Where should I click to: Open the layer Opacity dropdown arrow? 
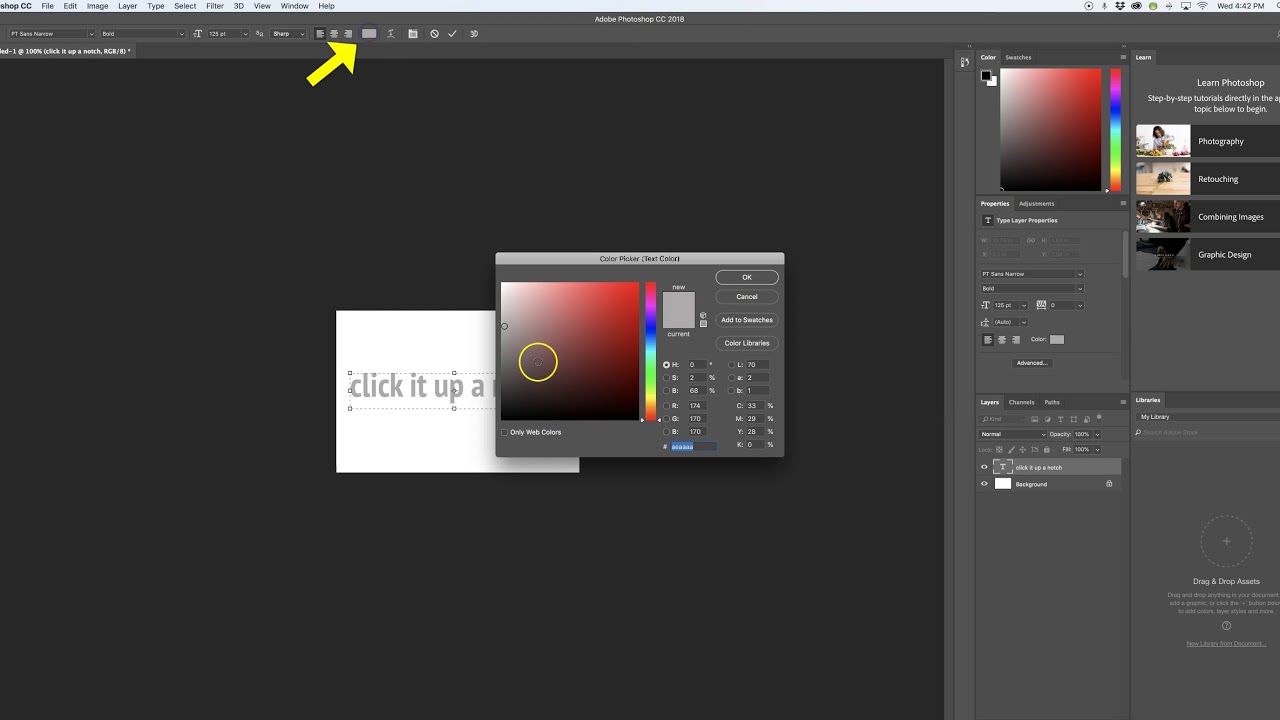1097,435
